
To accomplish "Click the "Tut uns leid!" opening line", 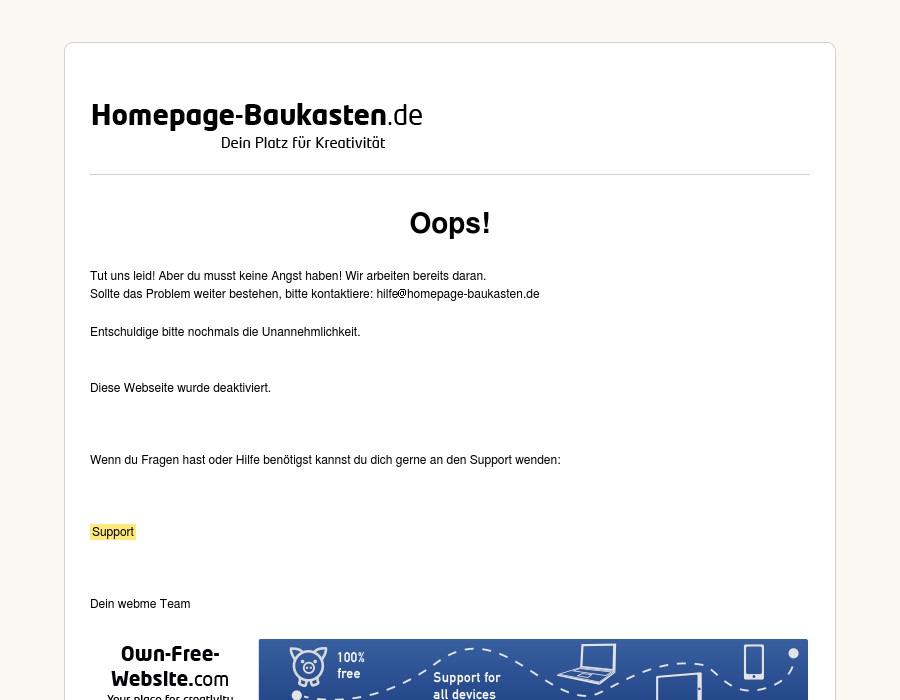I will pos(287,276).
